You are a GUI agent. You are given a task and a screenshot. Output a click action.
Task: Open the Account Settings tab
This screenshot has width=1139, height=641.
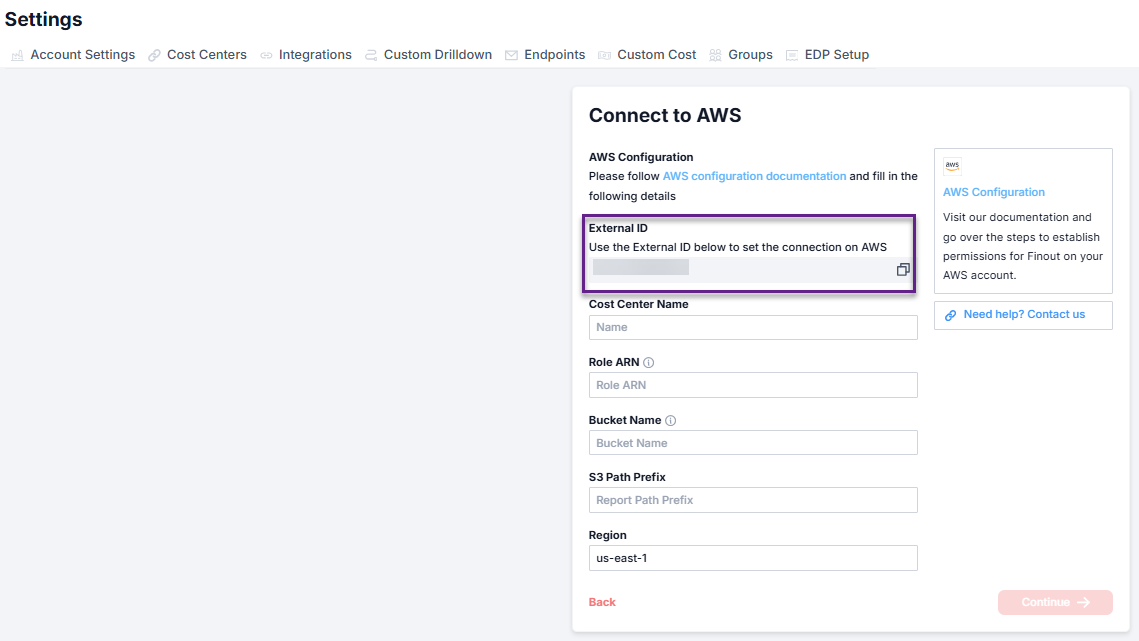tap(82, 55)
